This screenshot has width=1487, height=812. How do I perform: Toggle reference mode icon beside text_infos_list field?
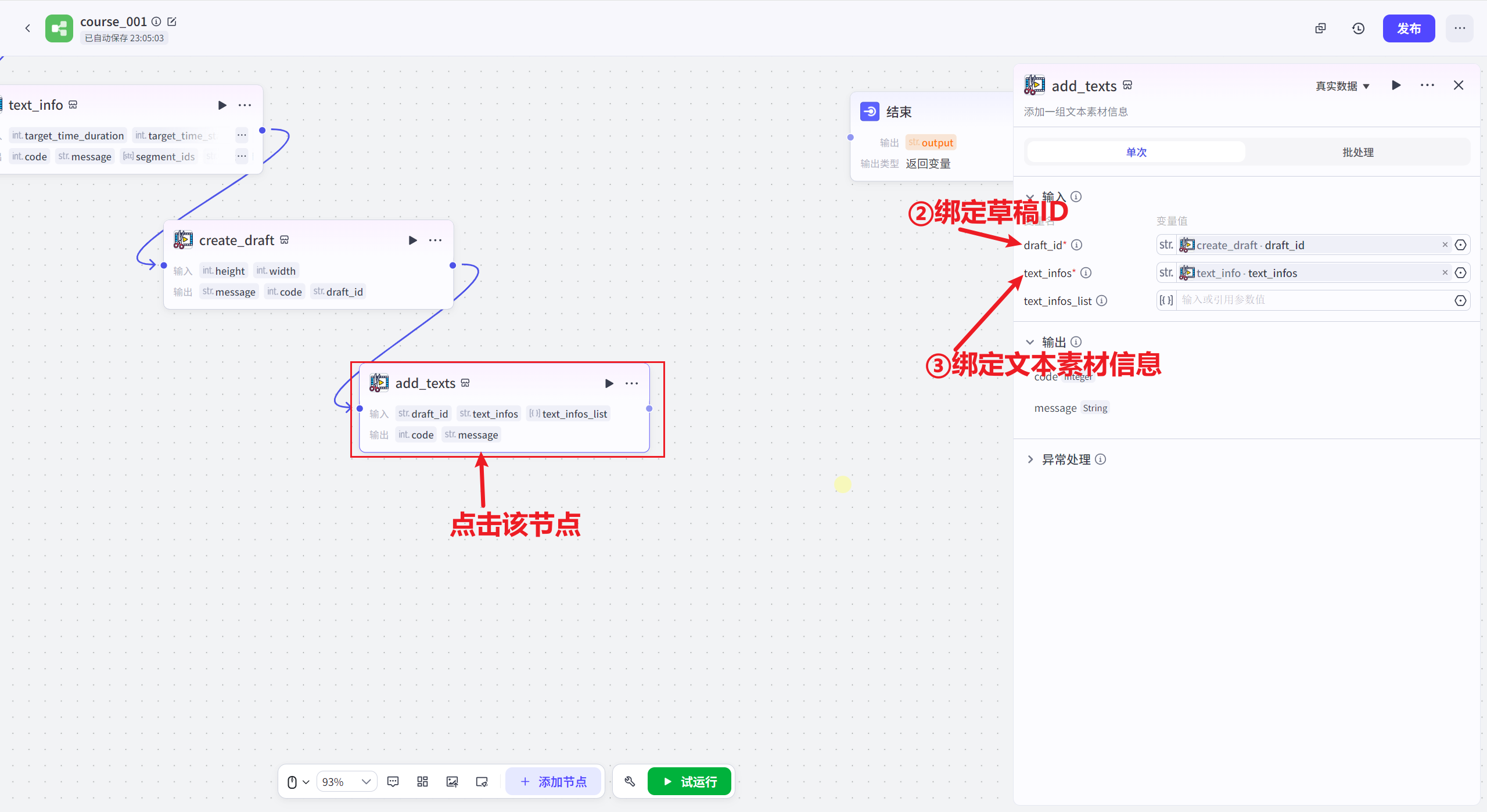[1461, 300]
